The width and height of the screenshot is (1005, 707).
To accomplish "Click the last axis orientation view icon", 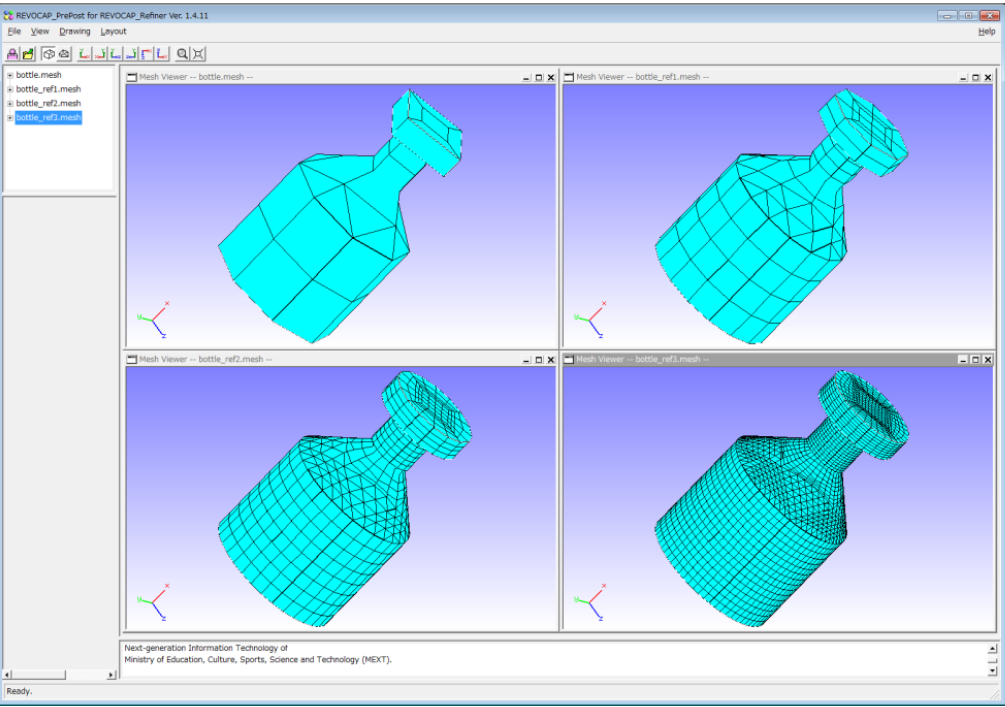I will point(162,53).
